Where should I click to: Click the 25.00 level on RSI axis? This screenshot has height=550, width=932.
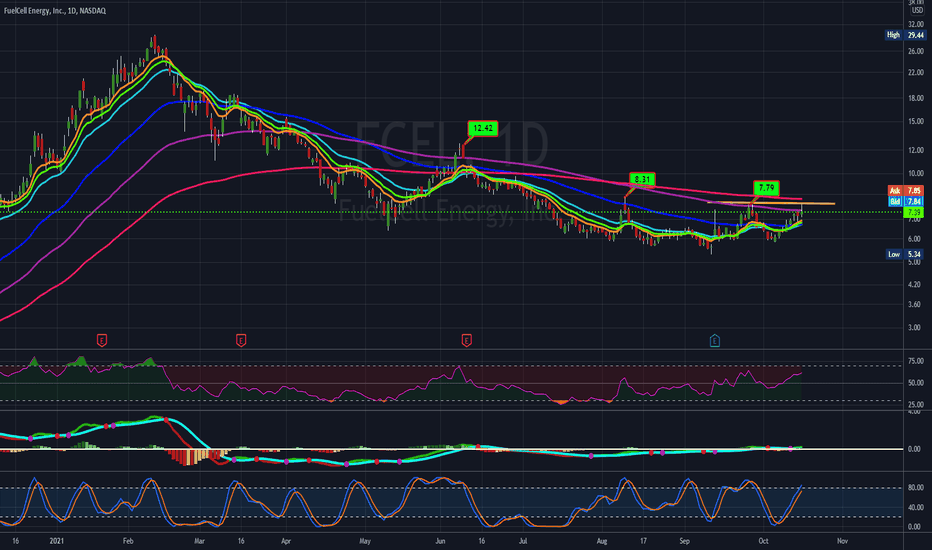point(915,405)
